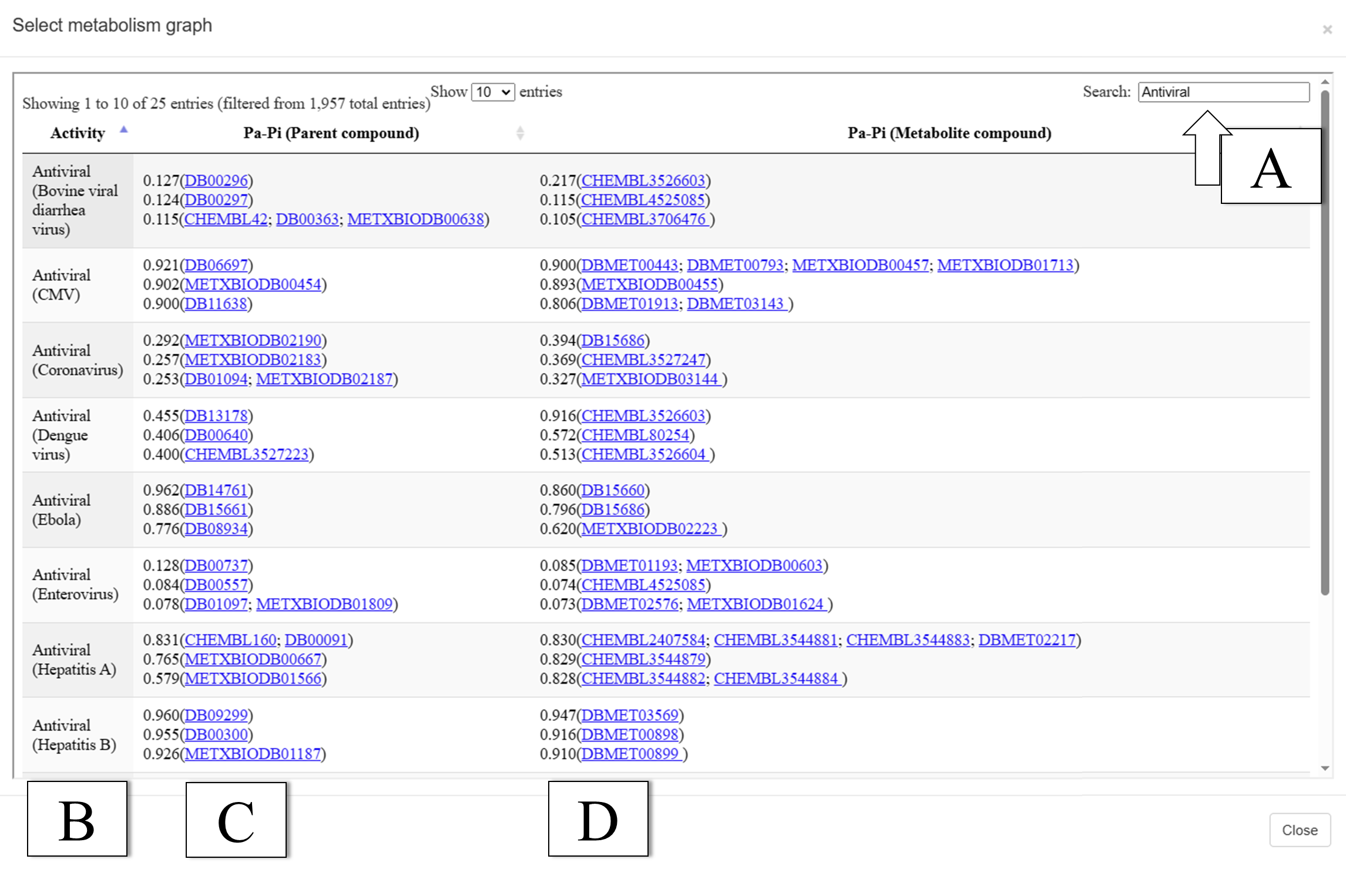This screenshot has height=896, width=1346.
Task: Open the Show entries count dropdown
Action: point(493,92)
